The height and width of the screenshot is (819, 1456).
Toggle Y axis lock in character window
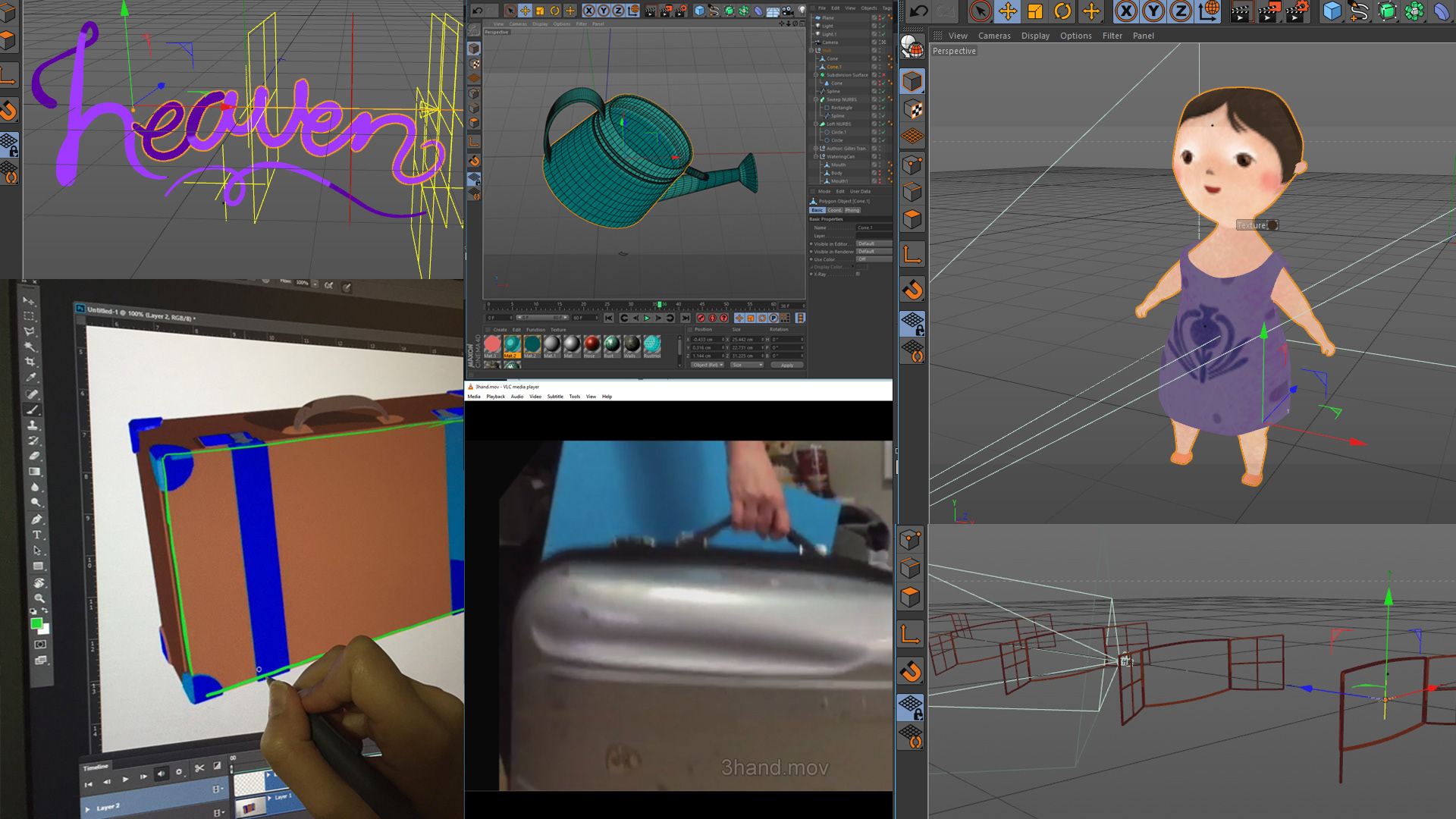[1153, 11]
